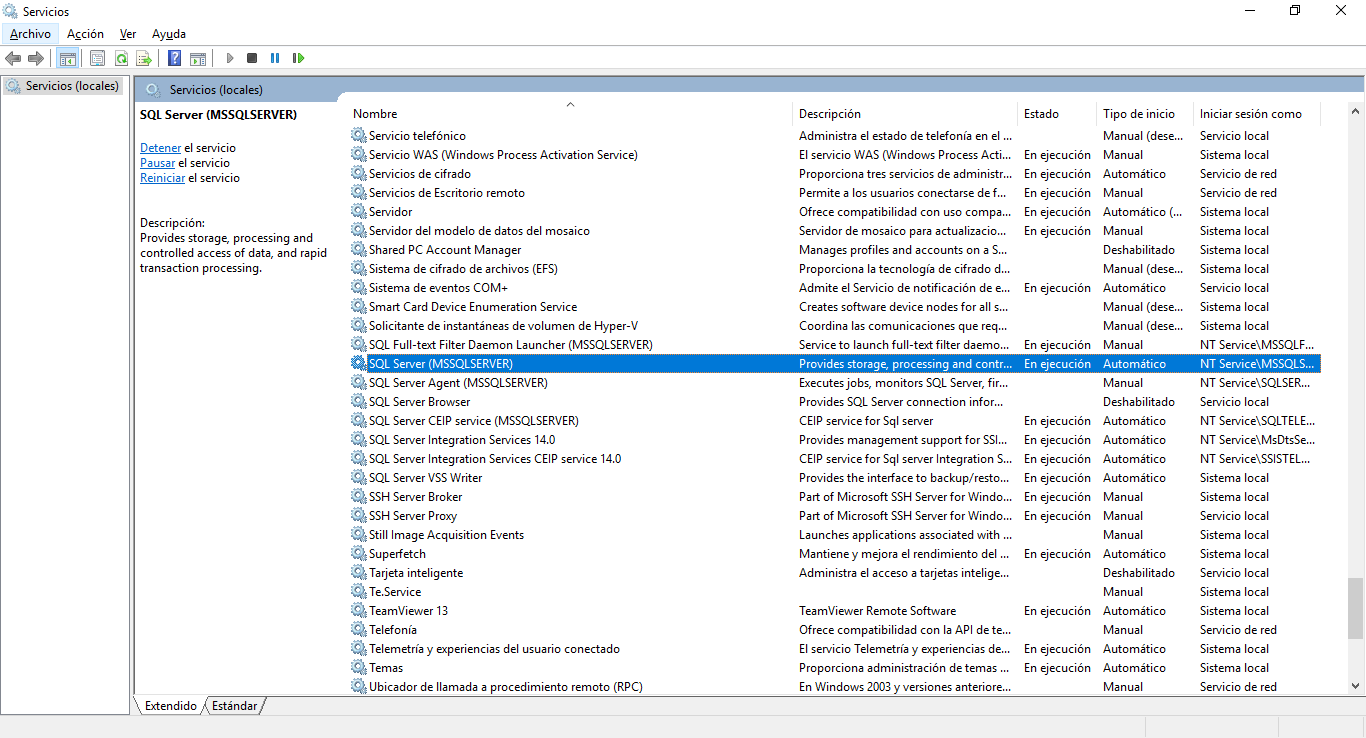Sort by the Descripción column header

[905, 114]
